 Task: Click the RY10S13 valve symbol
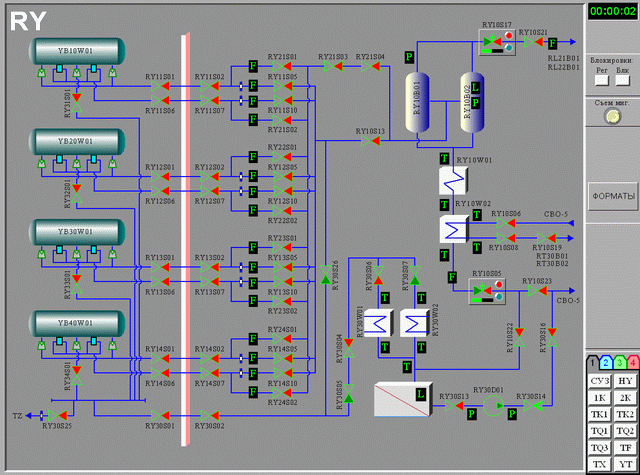tap(371, 141)
